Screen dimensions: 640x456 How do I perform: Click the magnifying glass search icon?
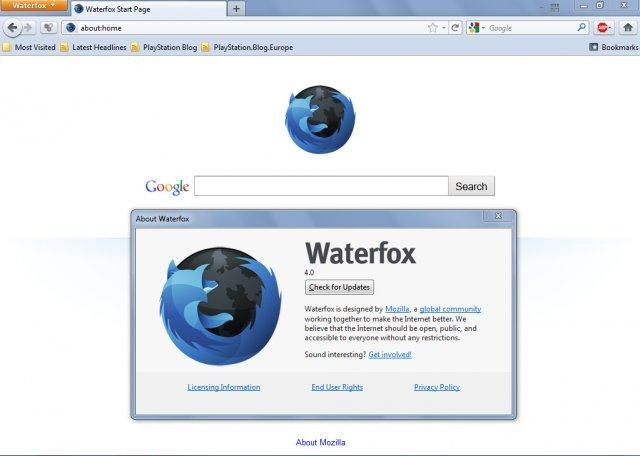[582, 27]
